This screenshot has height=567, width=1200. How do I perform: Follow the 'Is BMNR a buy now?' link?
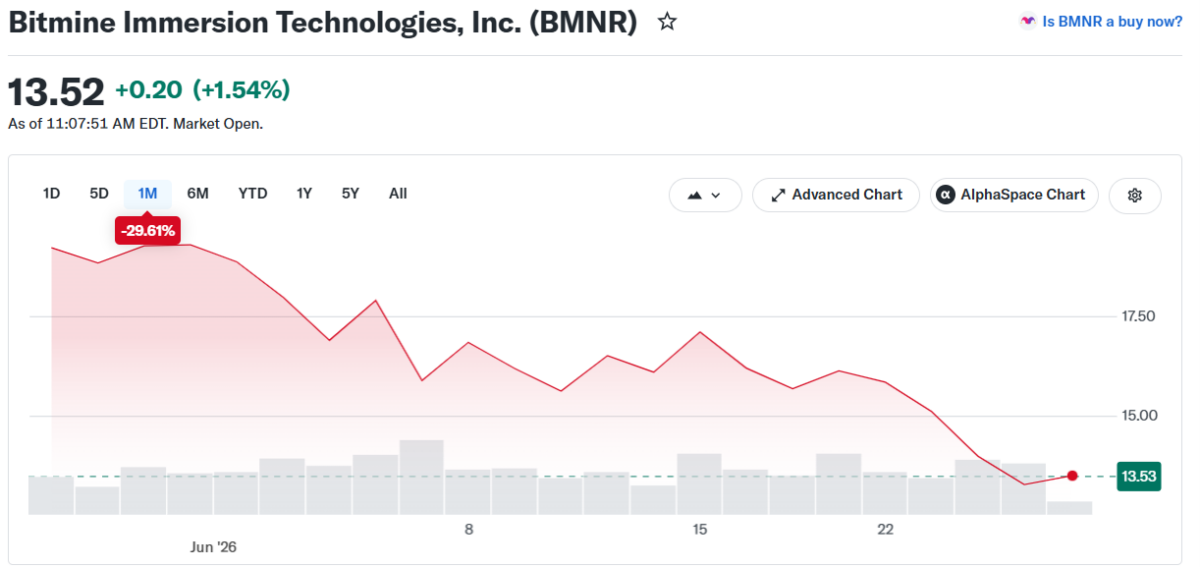[1112, 21]
